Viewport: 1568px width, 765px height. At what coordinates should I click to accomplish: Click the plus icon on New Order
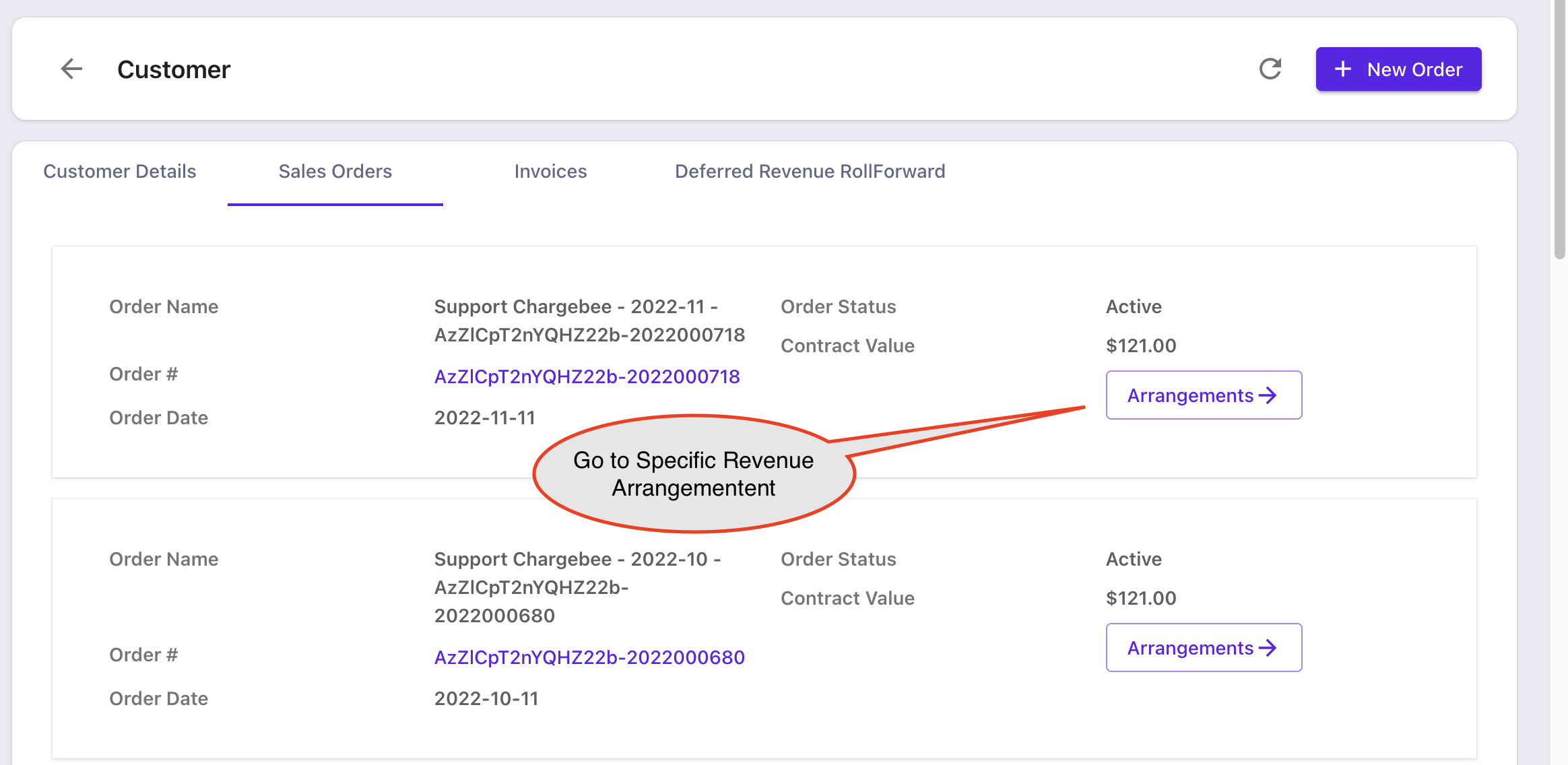(1342, 69)
